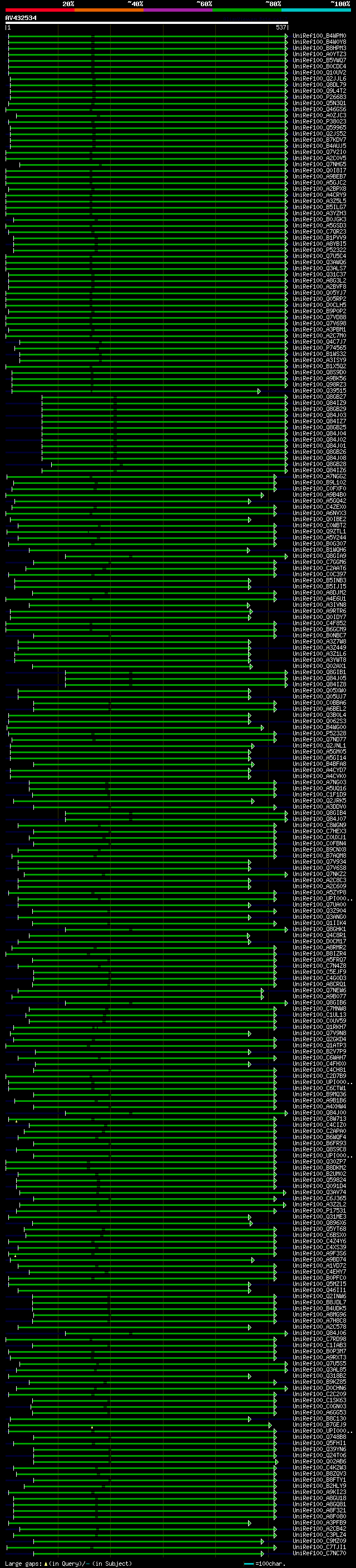Select label UniRef100_Q84J01
The height and width of the screenshot is (1568, 356).
(319, 446)
